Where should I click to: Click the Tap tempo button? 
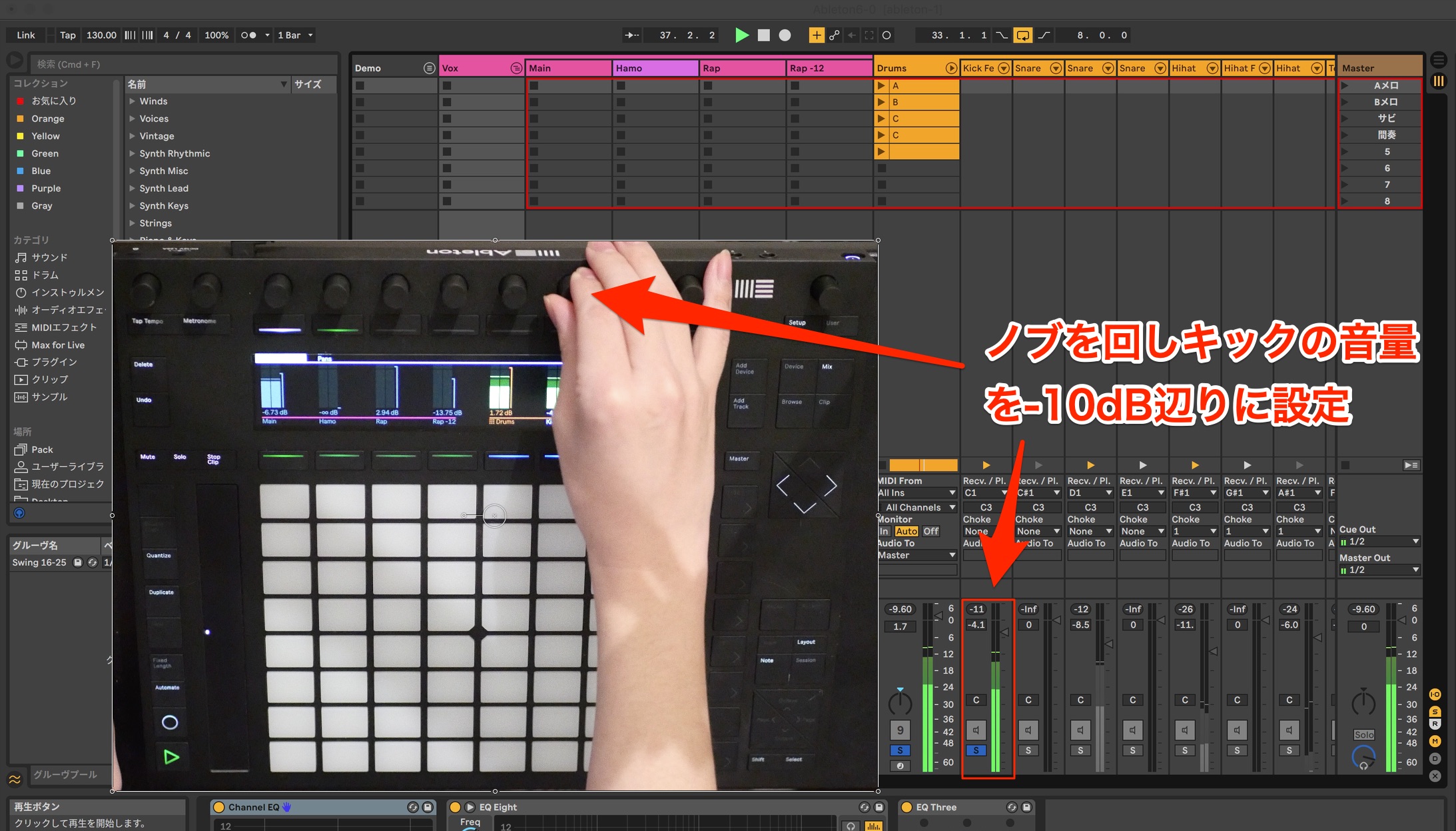[67, 35]
